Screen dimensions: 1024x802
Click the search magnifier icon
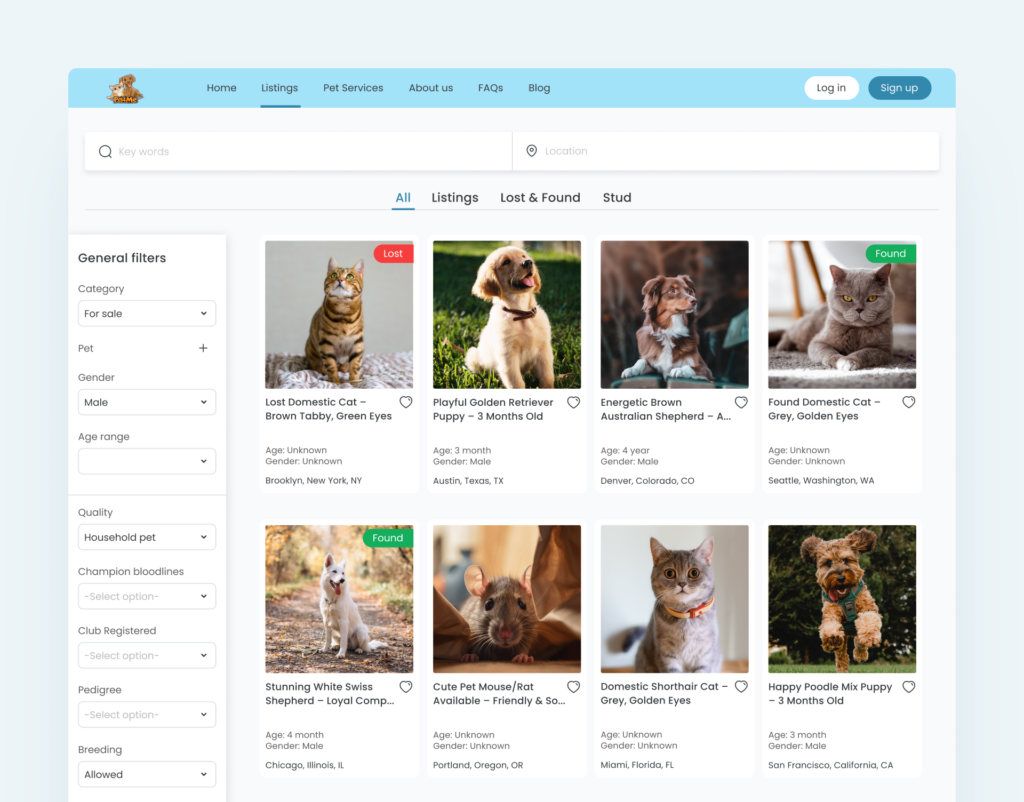point(105,152)
